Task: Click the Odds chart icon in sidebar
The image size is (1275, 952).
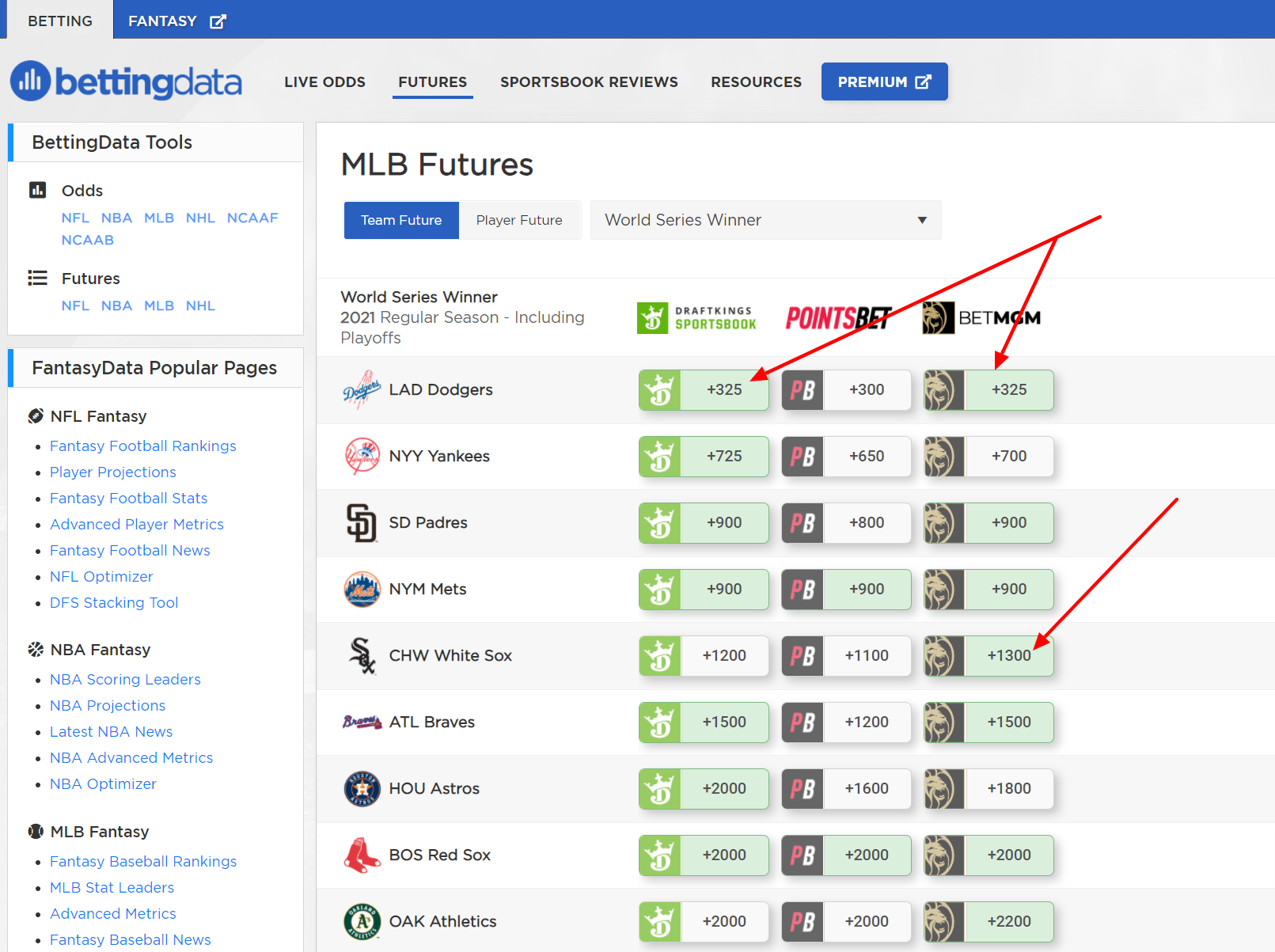Action: [37, 190]
